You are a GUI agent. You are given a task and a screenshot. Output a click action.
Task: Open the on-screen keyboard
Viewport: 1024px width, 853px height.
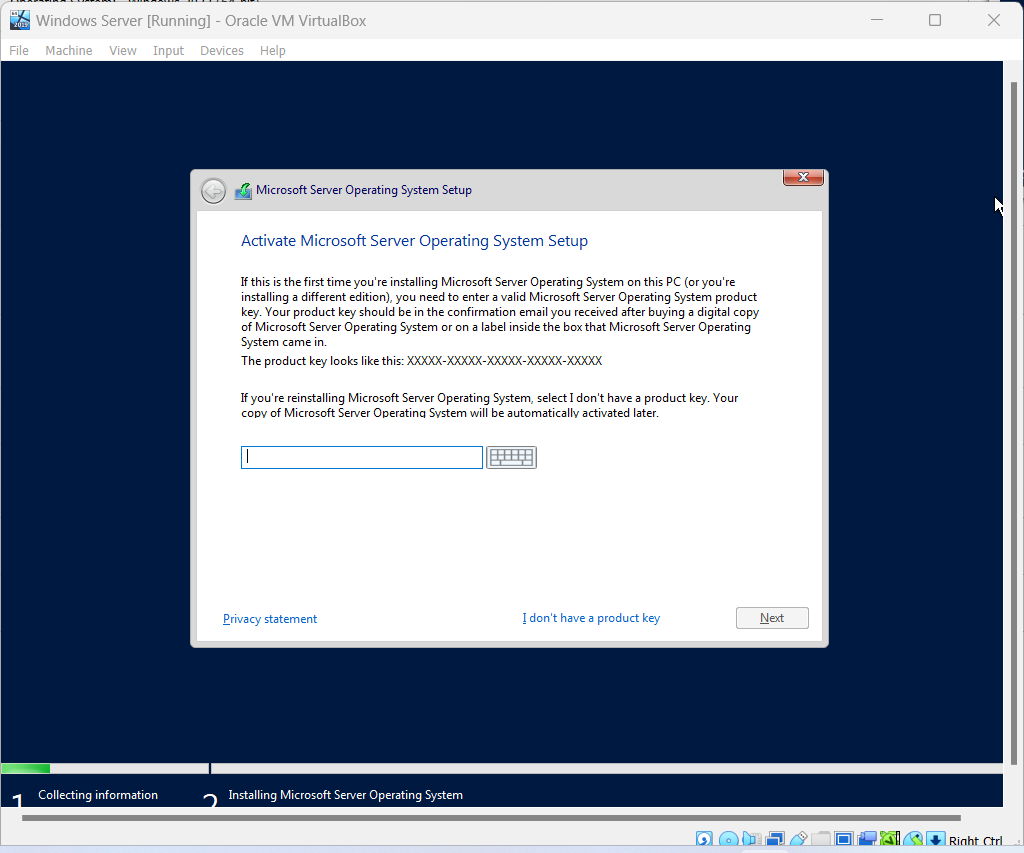511,457
